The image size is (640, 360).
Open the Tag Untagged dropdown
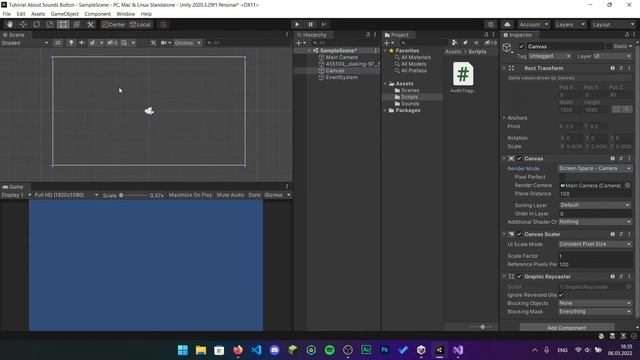(x=550, y=56)
